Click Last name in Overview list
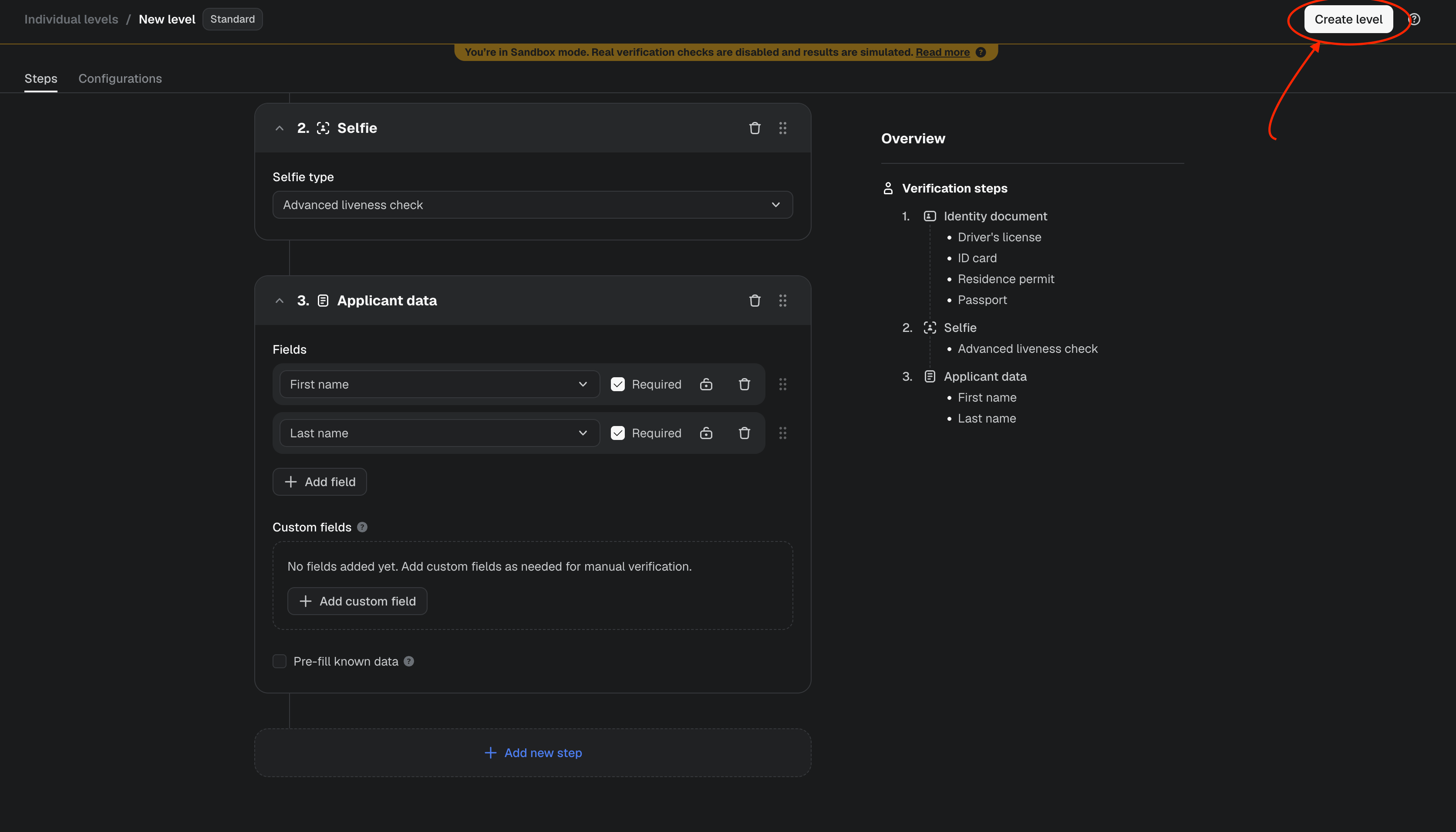This screenshot has width=1456, height=832. pyautogui.click(x=987, y=418)
